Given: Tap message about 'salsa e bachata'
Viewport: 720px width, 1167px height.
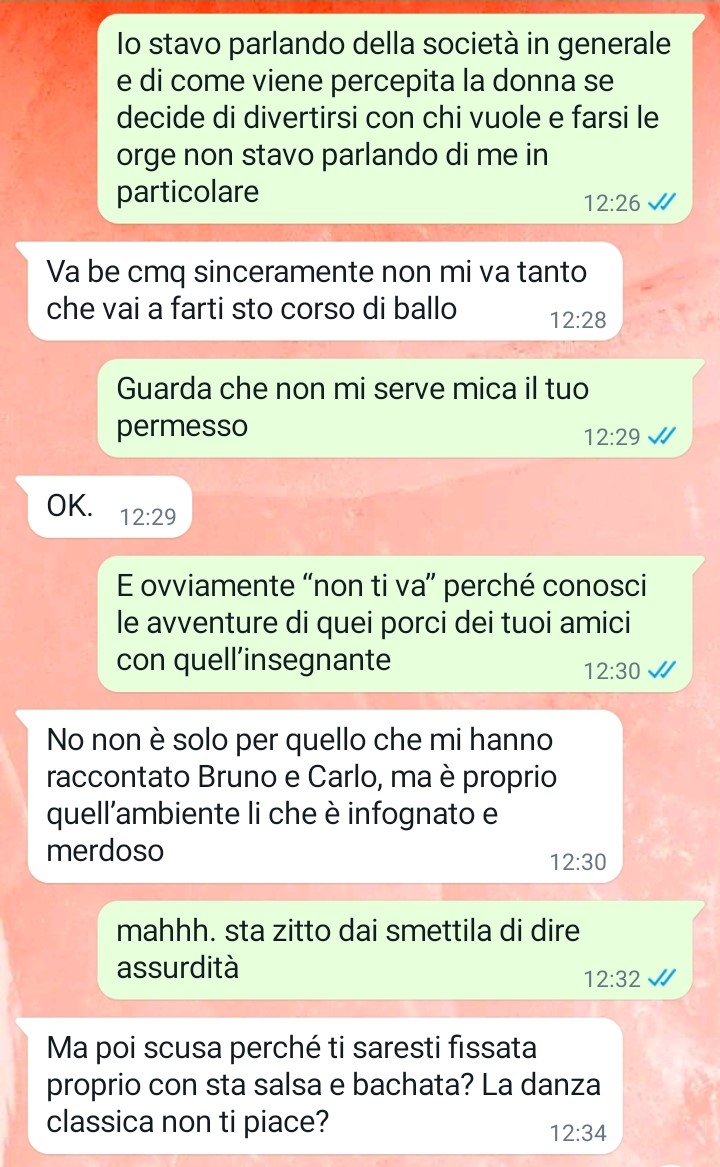Looking at the screenshot, I should click(x=325, y=1085).
